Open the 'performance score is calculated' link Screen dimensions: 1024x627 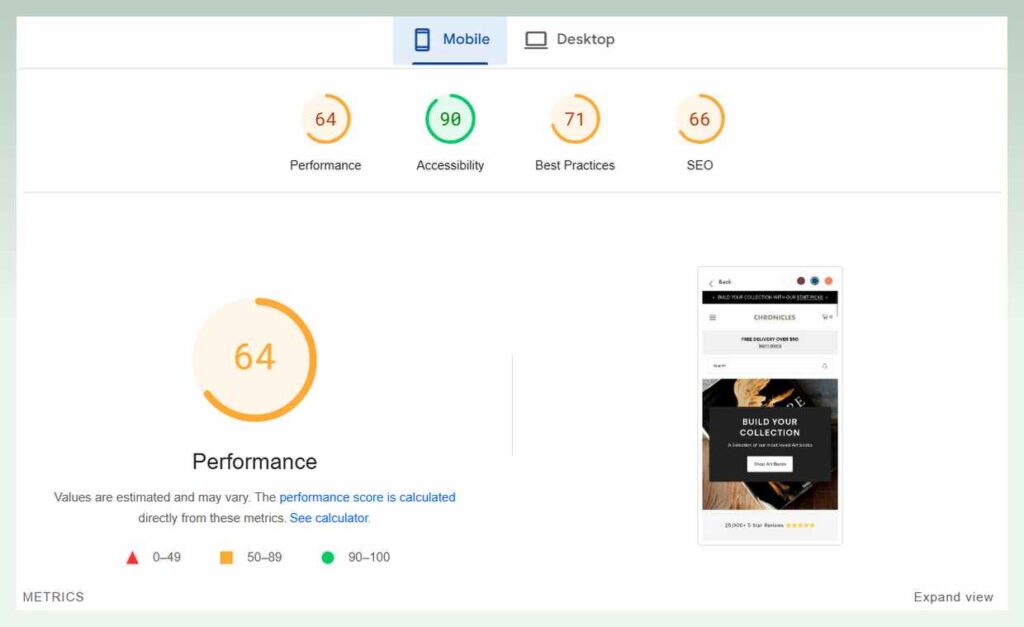(368, 497)
